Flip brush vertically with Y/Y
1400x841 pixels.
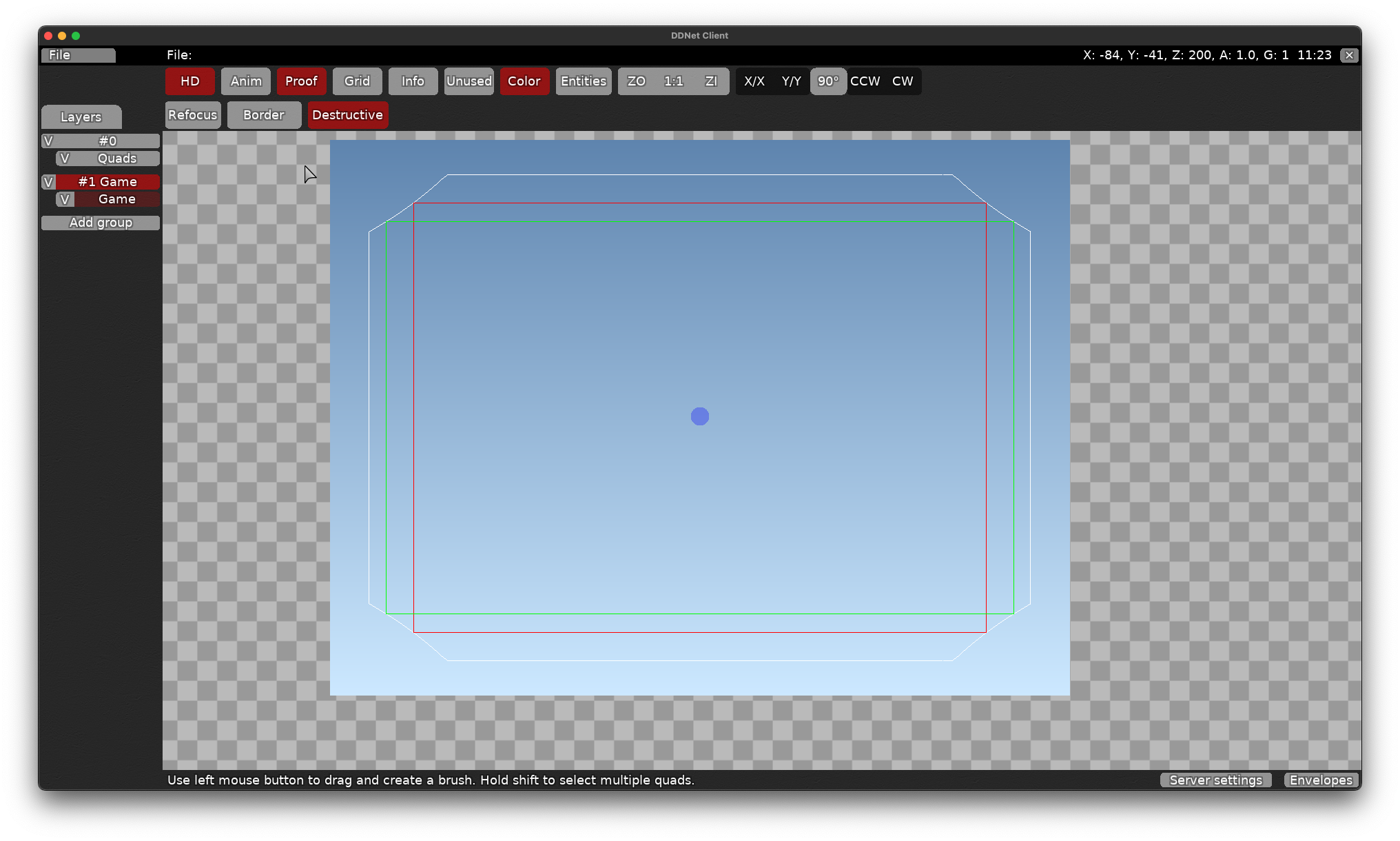click(x=792, y=81)
